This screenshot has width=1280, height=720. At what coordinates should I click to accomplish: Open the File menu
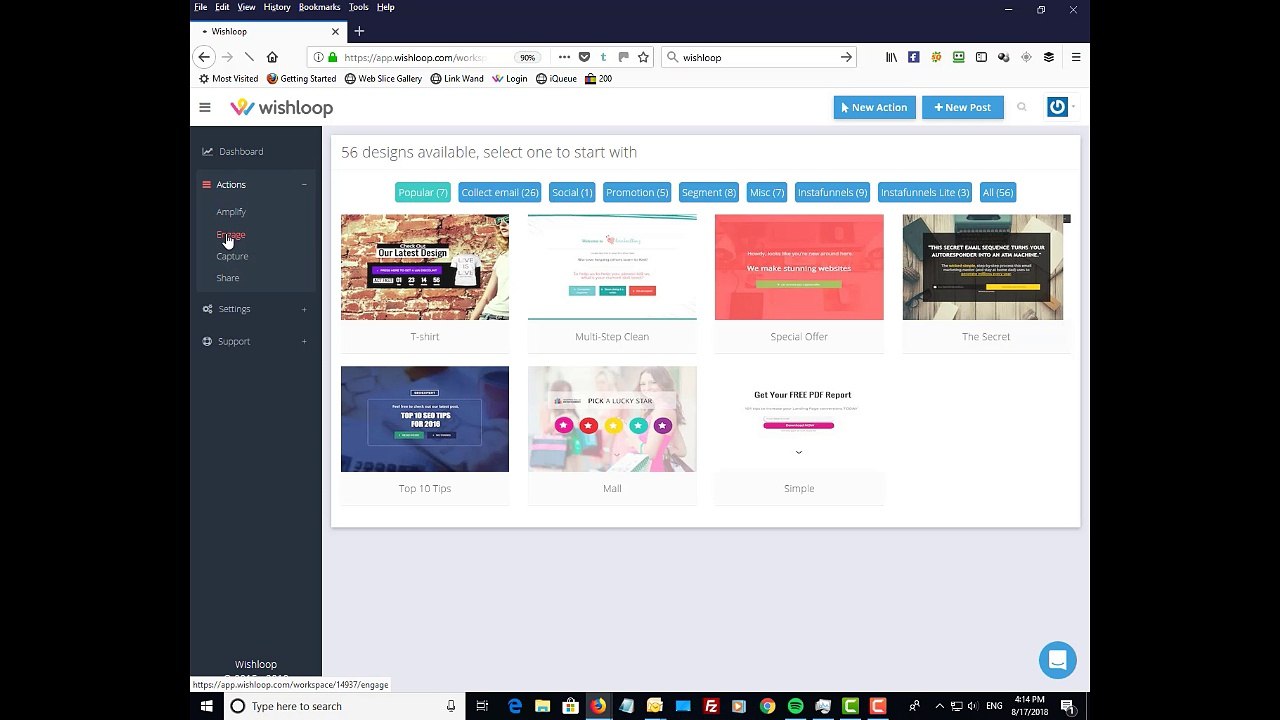201,7
